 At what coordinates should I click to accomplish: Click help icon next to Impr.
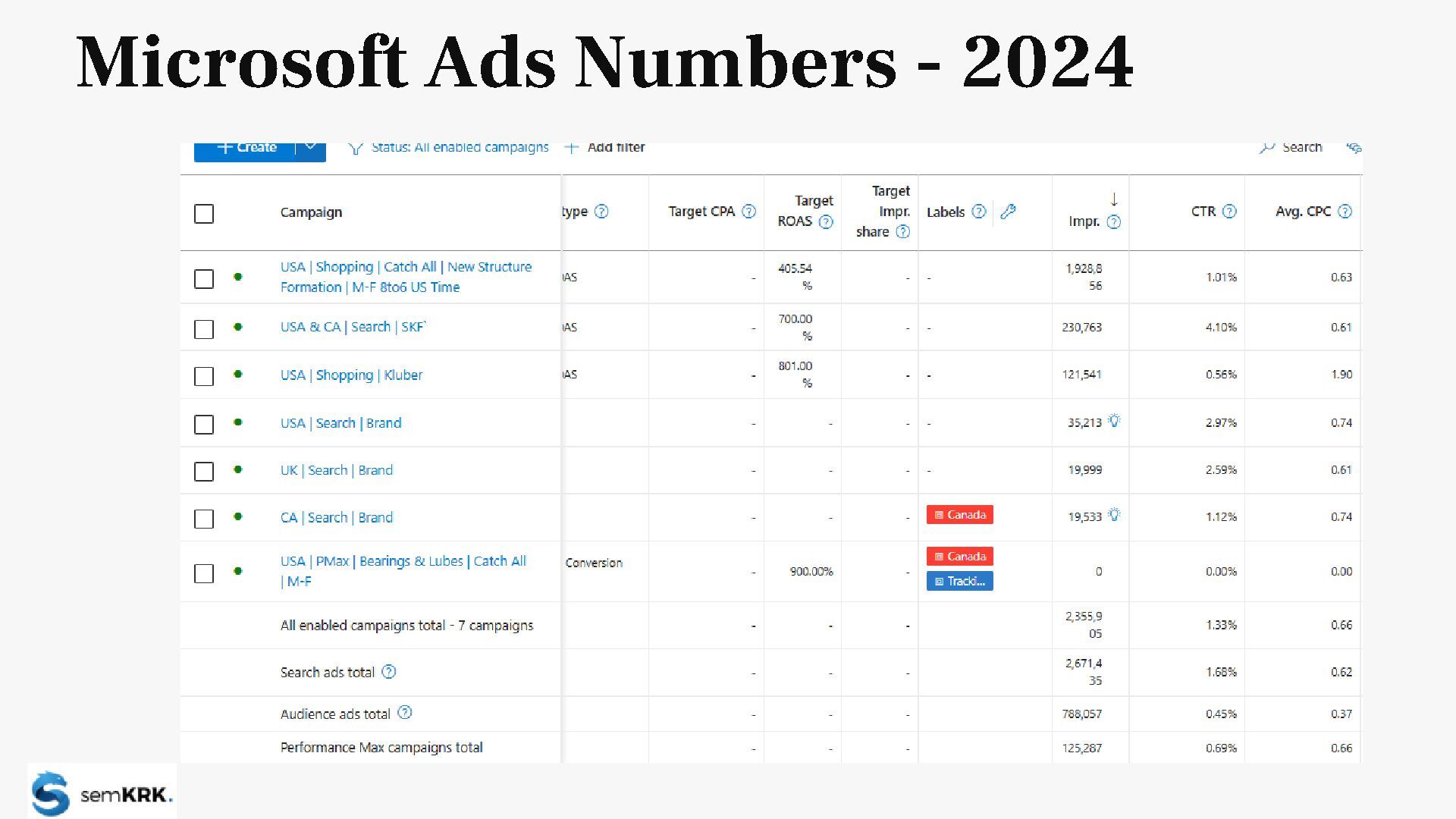coord(1113,221)
